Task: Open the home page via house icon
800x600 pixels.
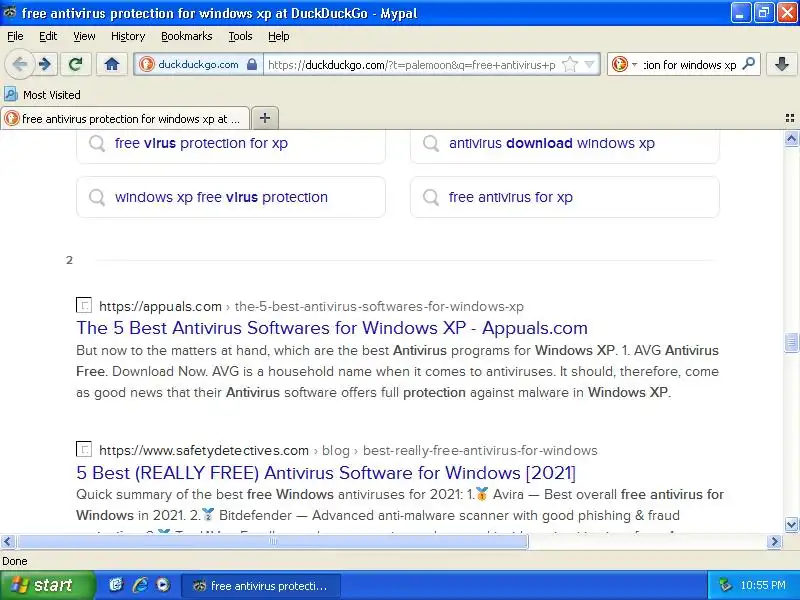Action: (x=112, y=64)
